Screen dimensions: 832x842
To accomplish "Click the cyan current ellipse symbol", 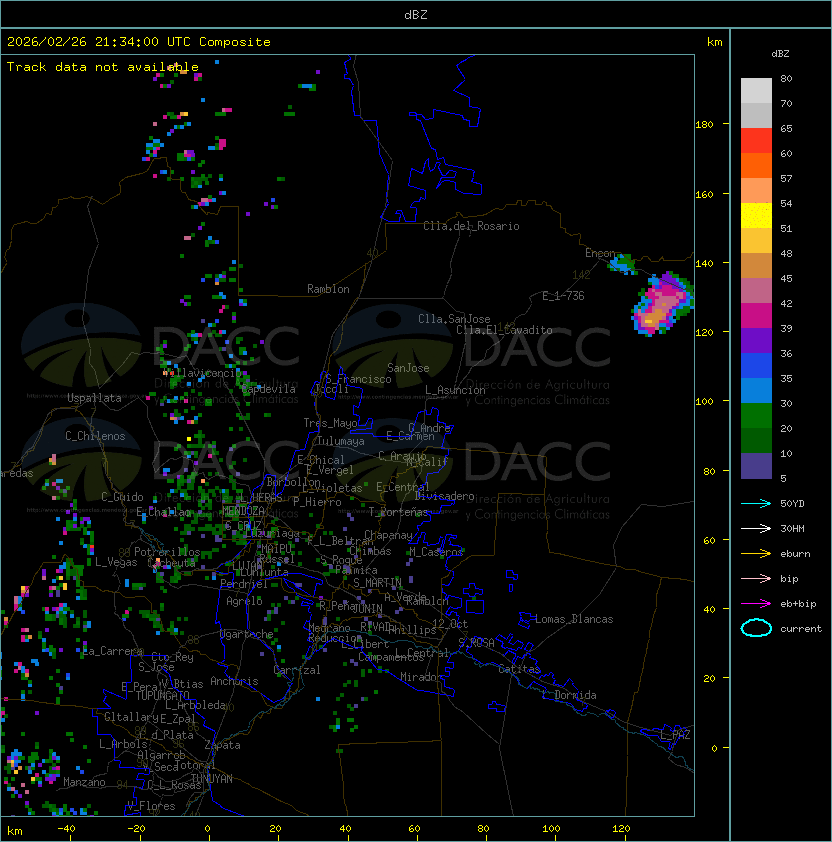I will 756,628.
